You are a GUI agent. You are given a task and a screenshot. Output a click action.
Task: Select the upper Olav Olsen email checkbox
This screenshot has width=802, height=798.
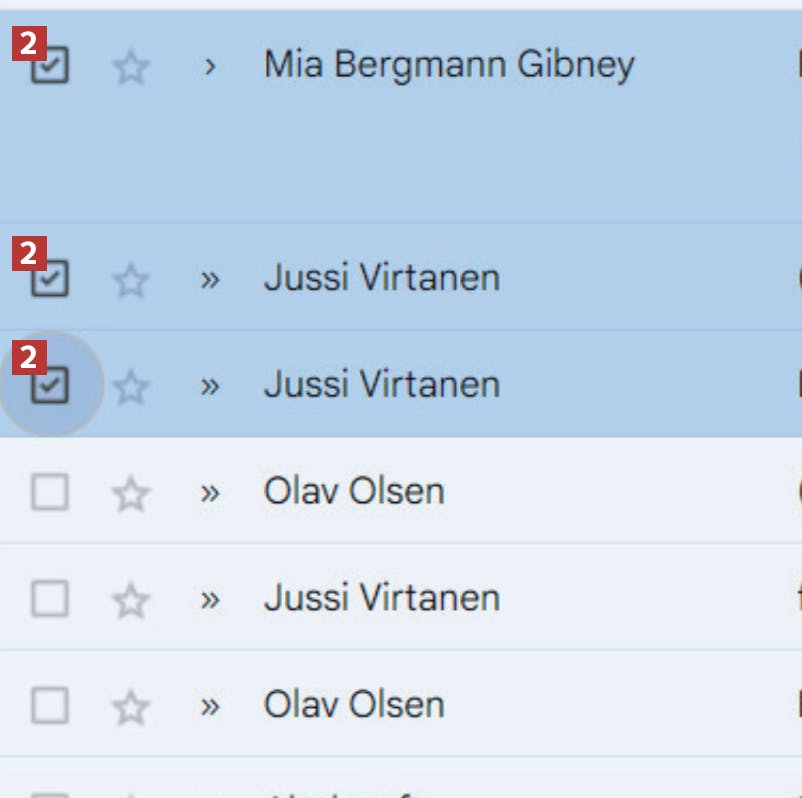pos(50,493)
